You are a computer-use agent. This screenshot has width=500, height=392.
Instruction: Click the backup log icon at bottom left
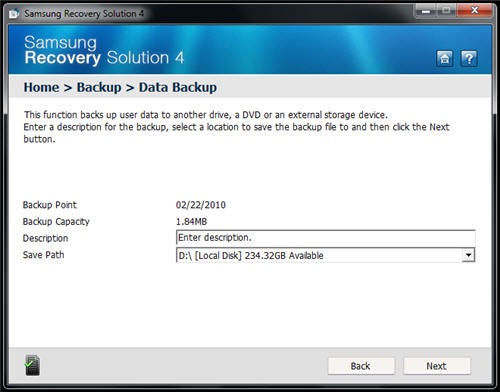pyautogui.click(x=32, y=365)
